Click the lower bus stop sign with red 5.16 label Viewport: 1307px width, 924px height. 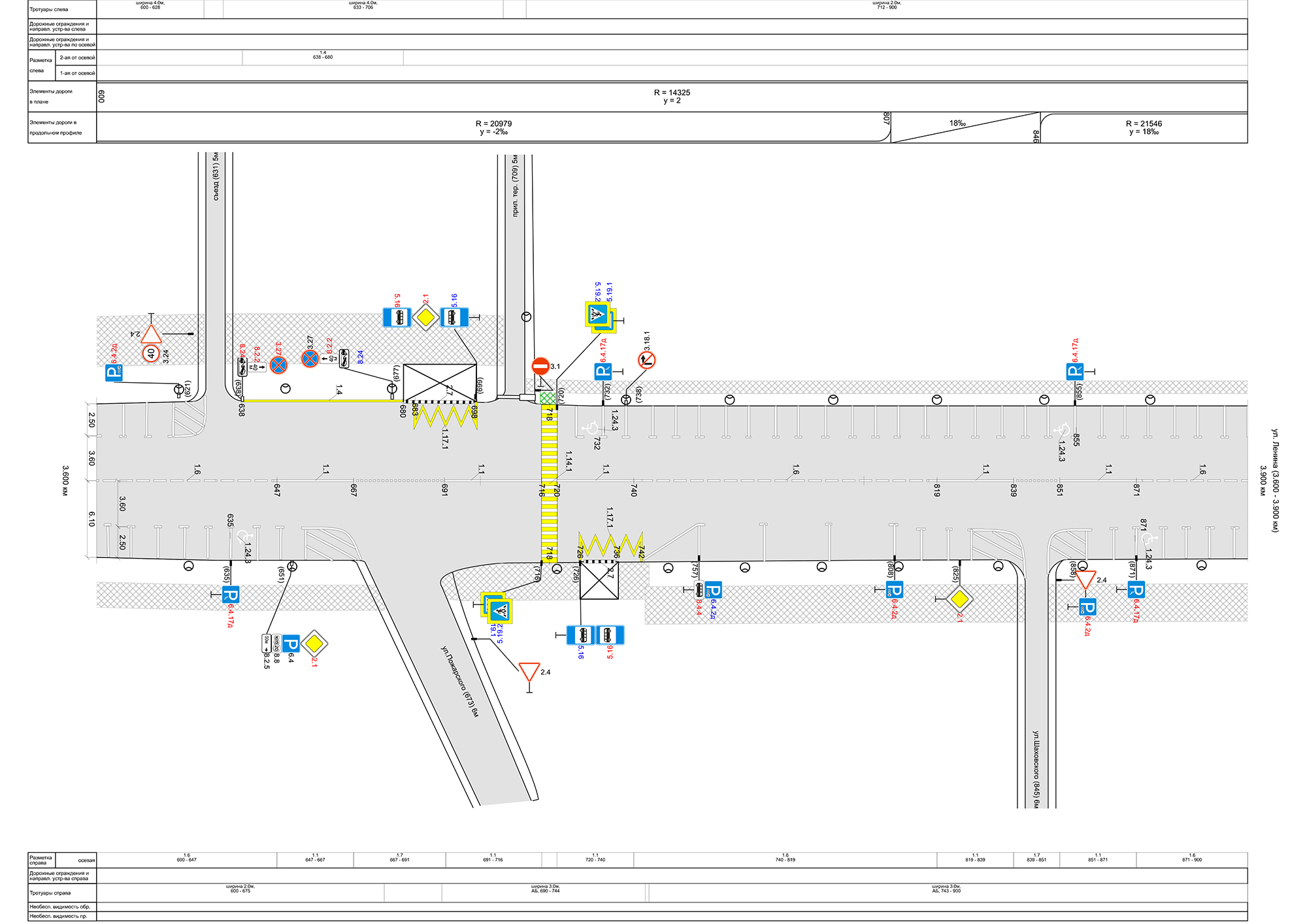(610, 635)
